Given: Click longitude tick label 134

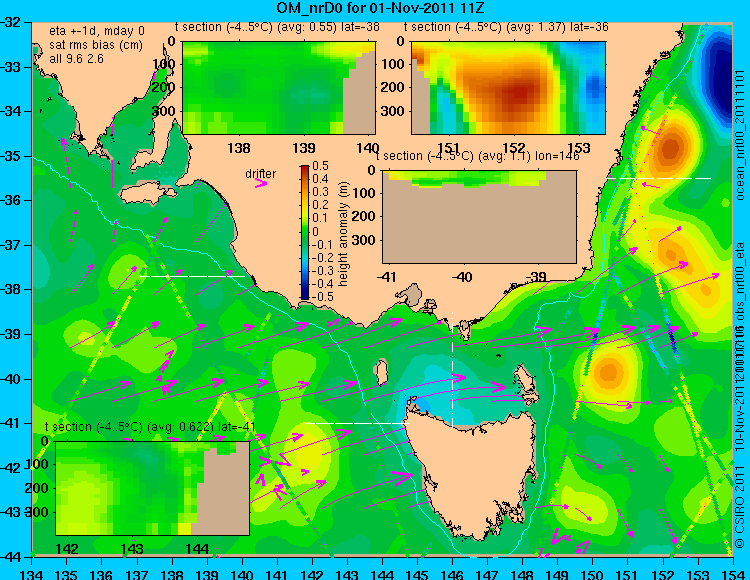Looking at the screenshot, I should 32,574.
